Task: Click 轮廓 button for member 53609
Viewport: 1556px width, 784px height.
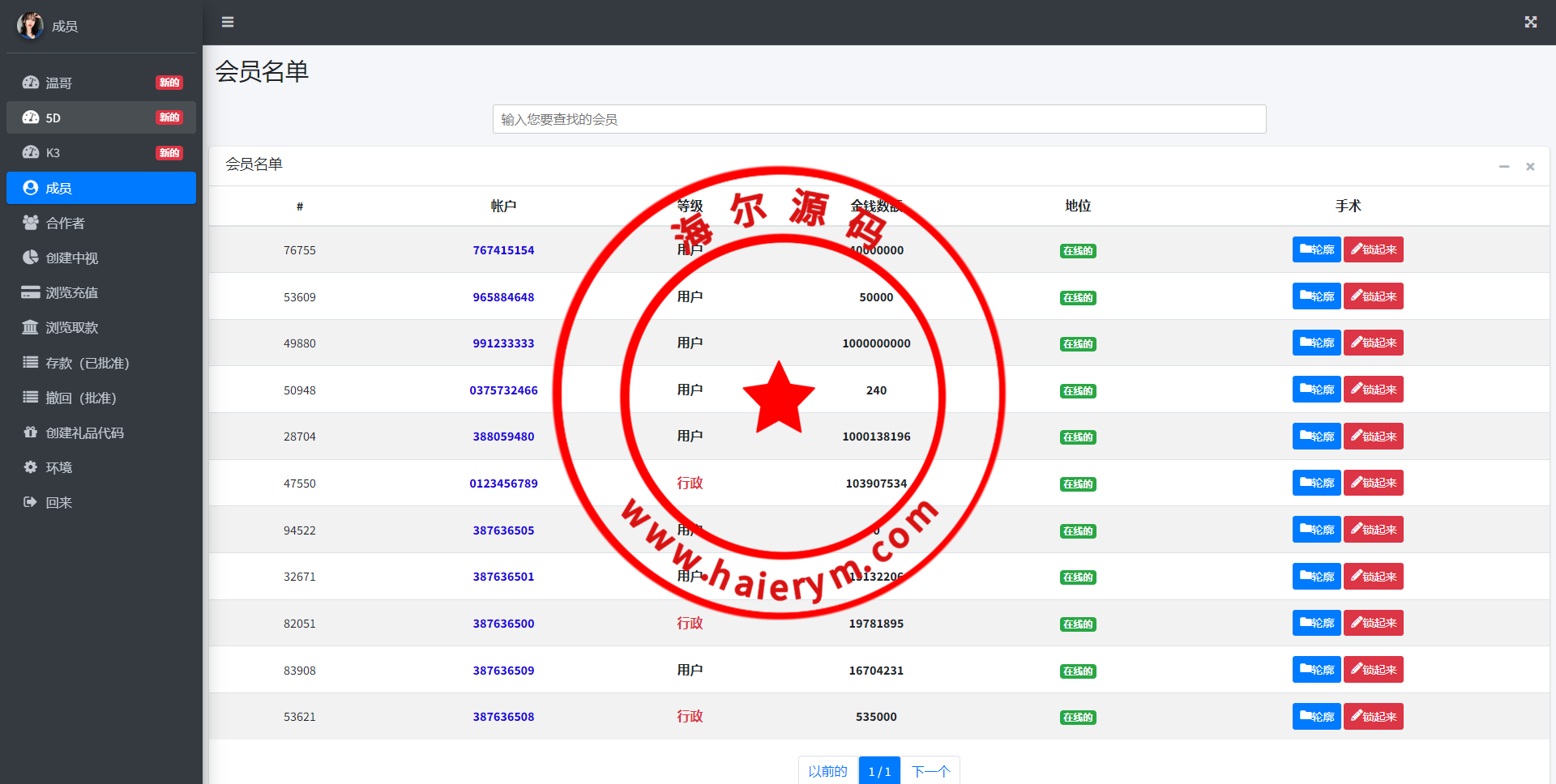Action: point(1316,296)
